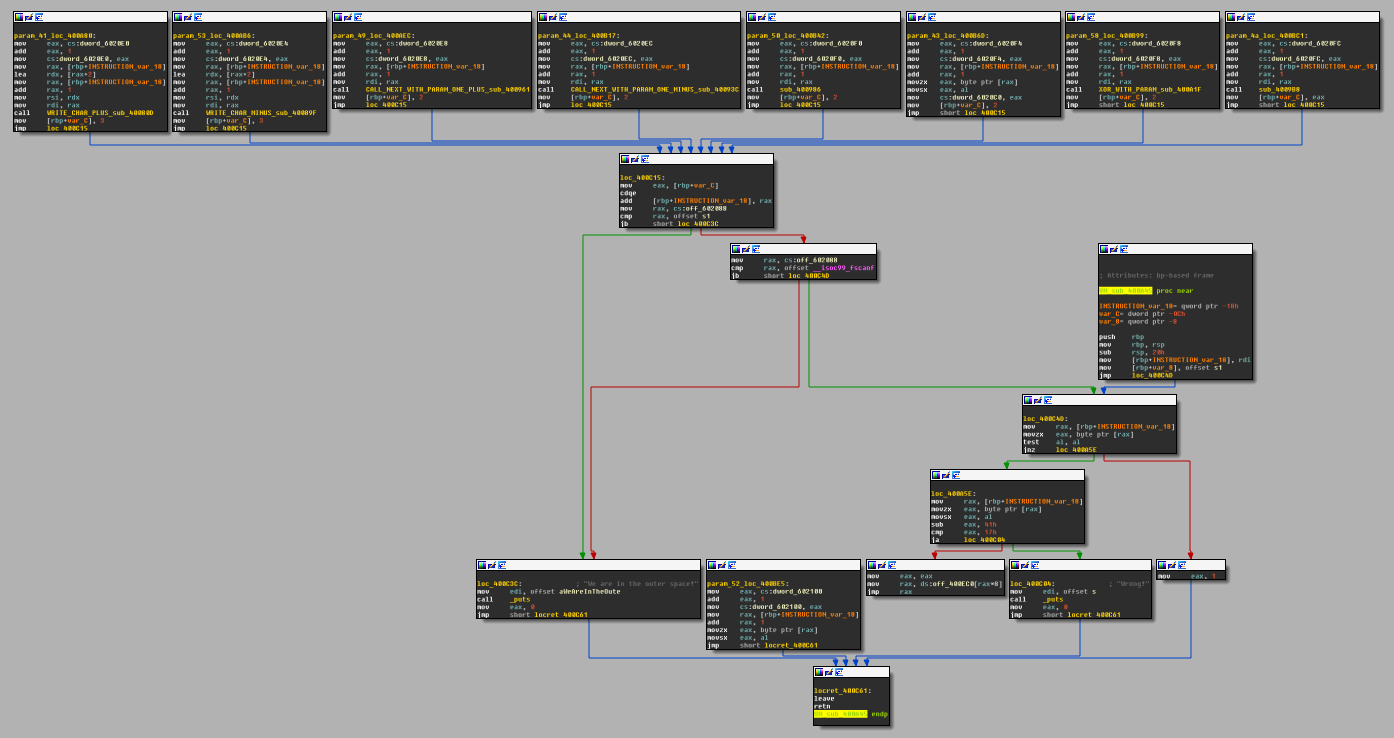Viewport: 1394px width, 738px height.
Task: Click the group-nodes icon on the param_4a_loc_400BC1 block
Action: click(x=1250, y=16)
